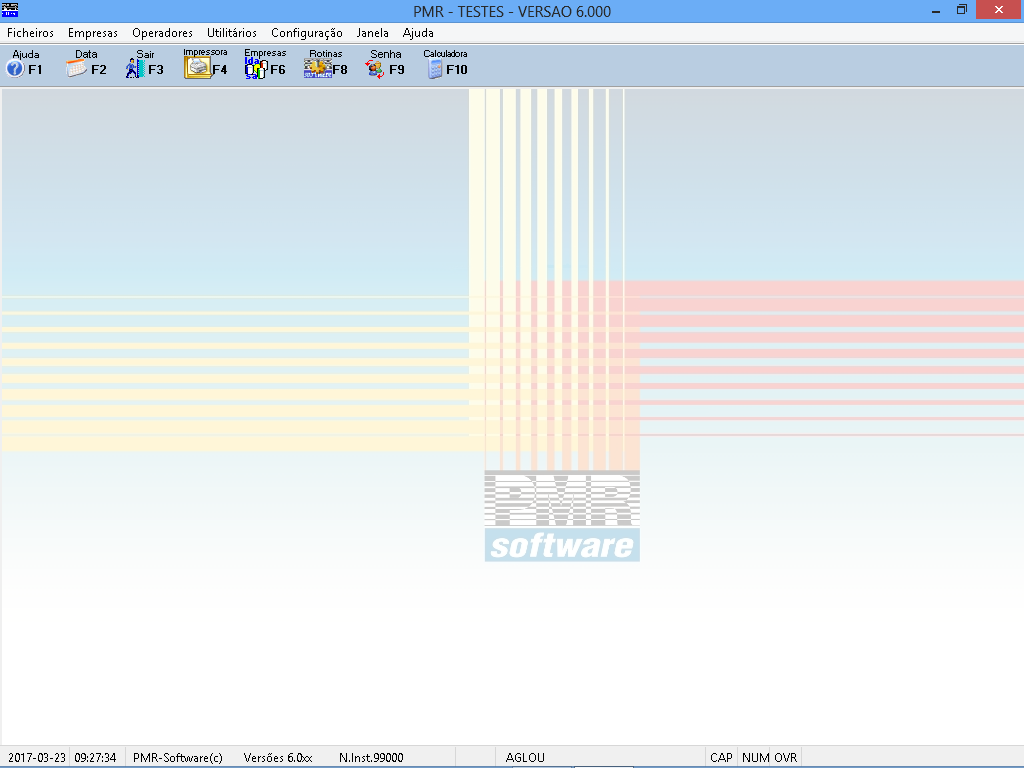1024x768 pixels.
Task: Click the time 09:27:34 in status bar
Action: pyautogui.click(x=95, y=758)
